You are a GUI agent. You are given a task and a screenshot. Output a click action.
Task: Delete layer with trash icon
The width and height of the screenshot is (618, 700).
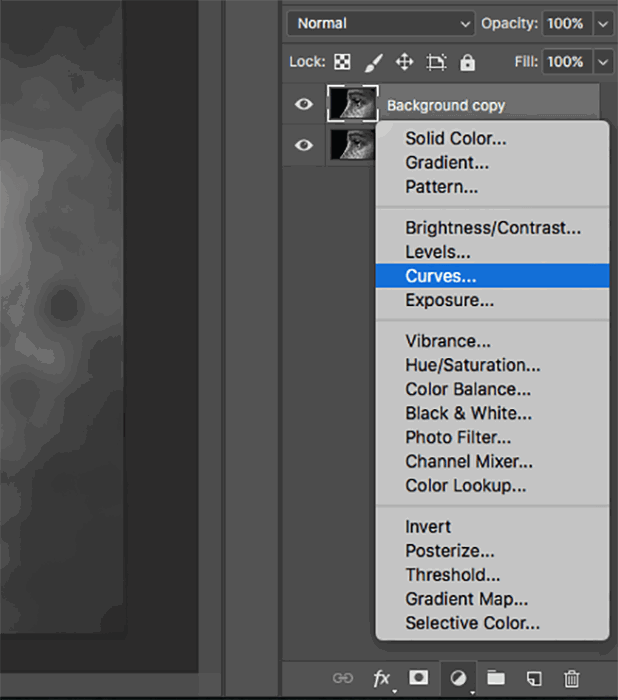572,679
